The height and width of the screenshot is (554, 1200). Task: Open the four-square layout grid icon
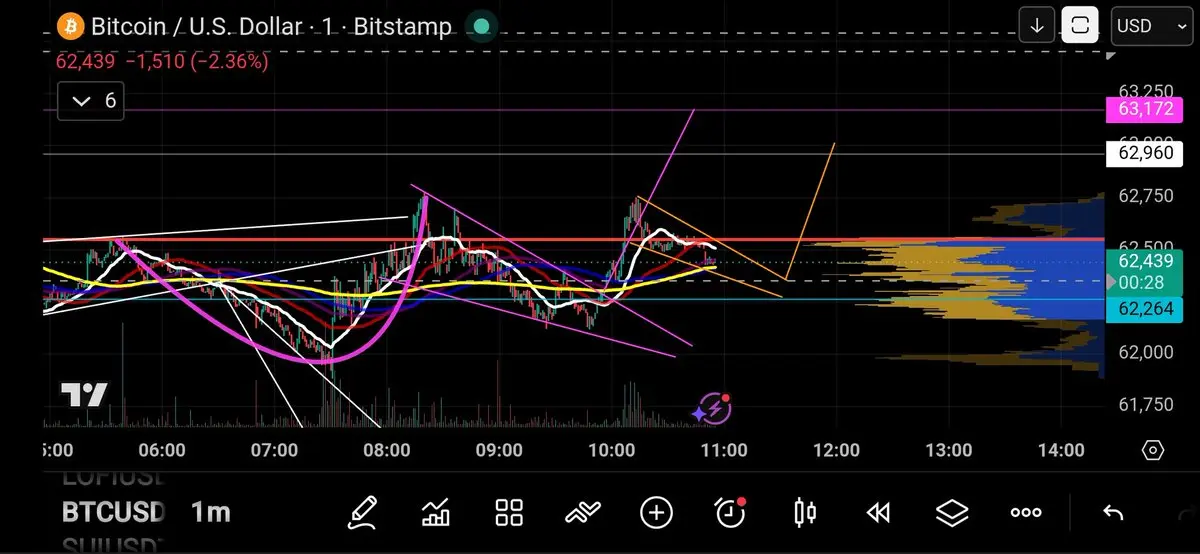pos(510,513)
